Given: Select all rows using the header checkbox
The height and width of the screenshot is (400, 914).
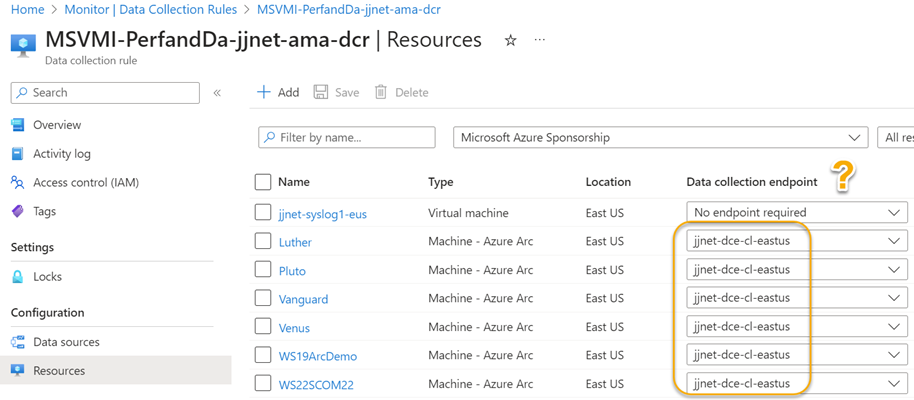Looking at the screenshot, I should [263, 182].
